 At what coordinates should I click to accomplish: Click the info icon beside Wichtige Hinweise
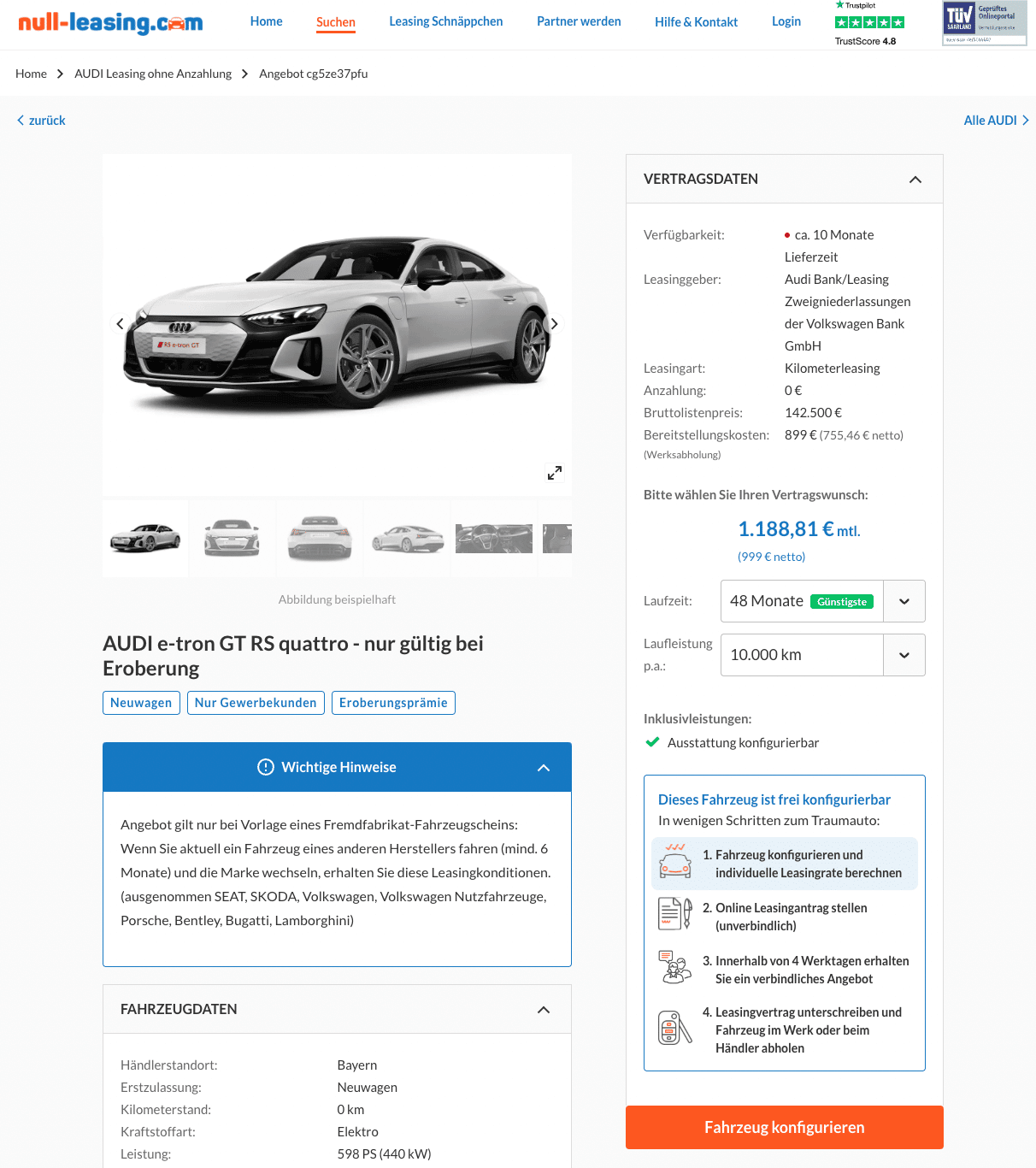tap(266, 767)
